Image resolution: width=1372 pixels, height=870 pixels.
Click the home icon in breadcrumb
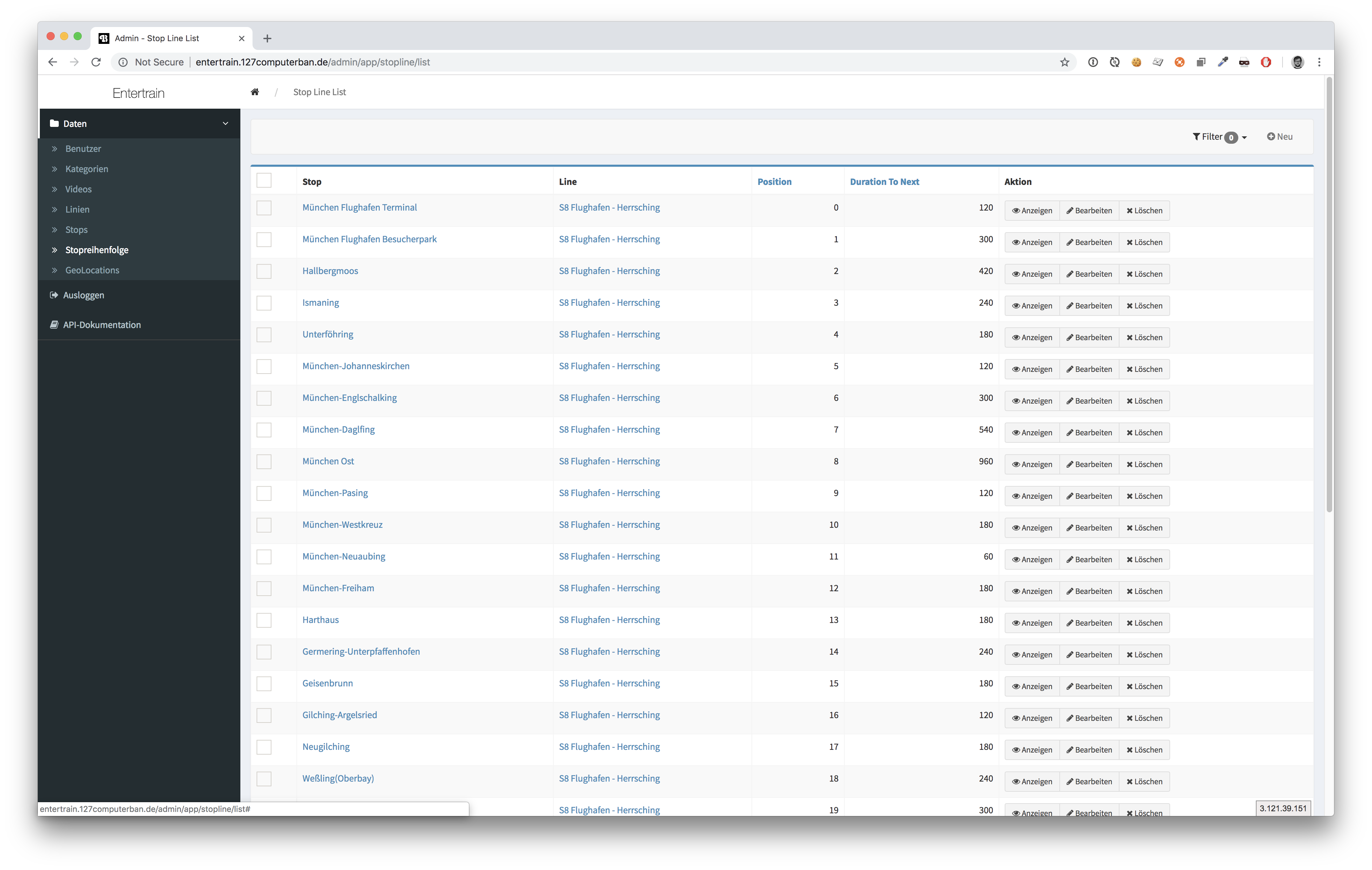pyautogui.click(x=255, y=92)
